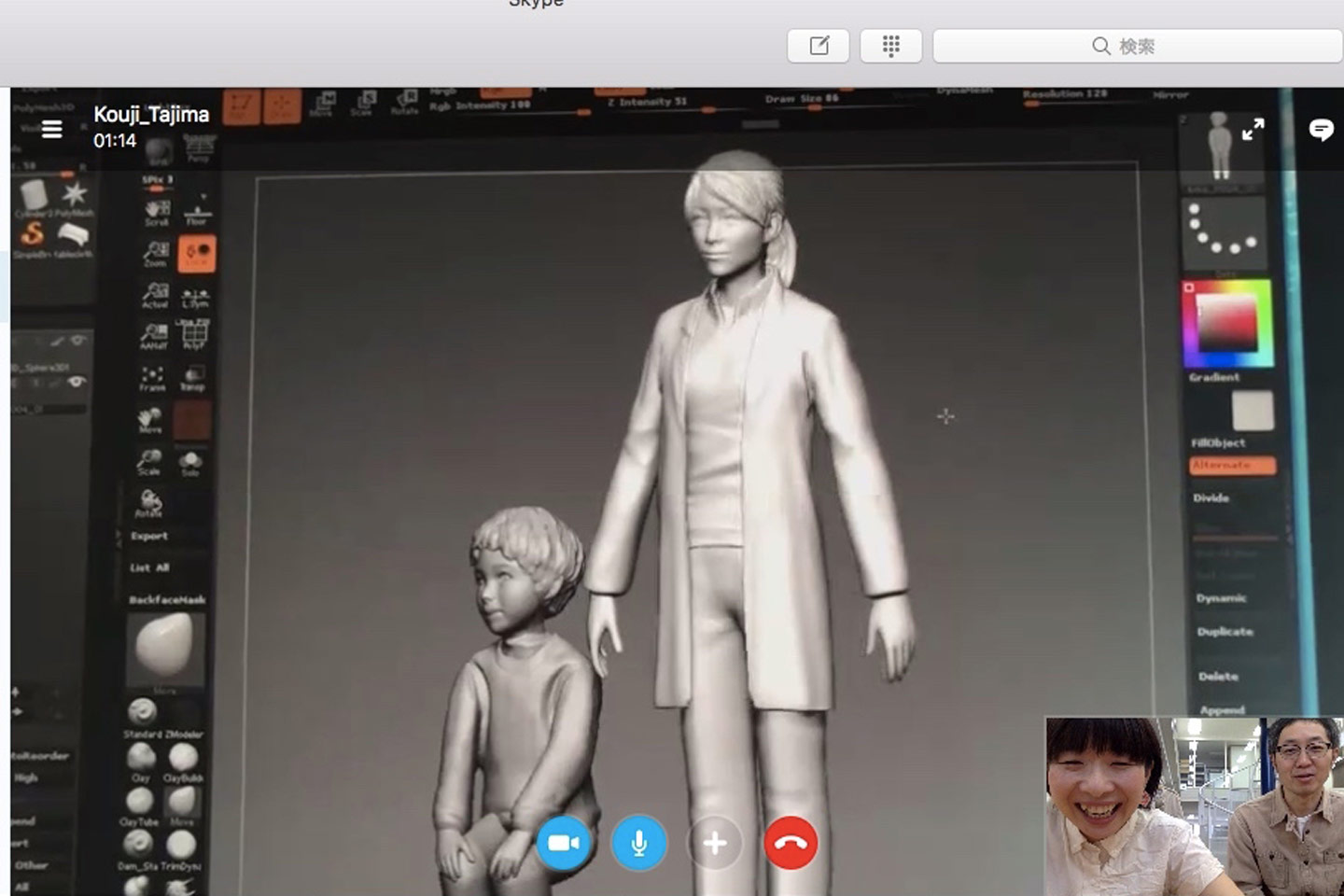Toggle the video camera in call controls
The height and width of the screenshot is (896, 1344).
(x=563, y=843)
